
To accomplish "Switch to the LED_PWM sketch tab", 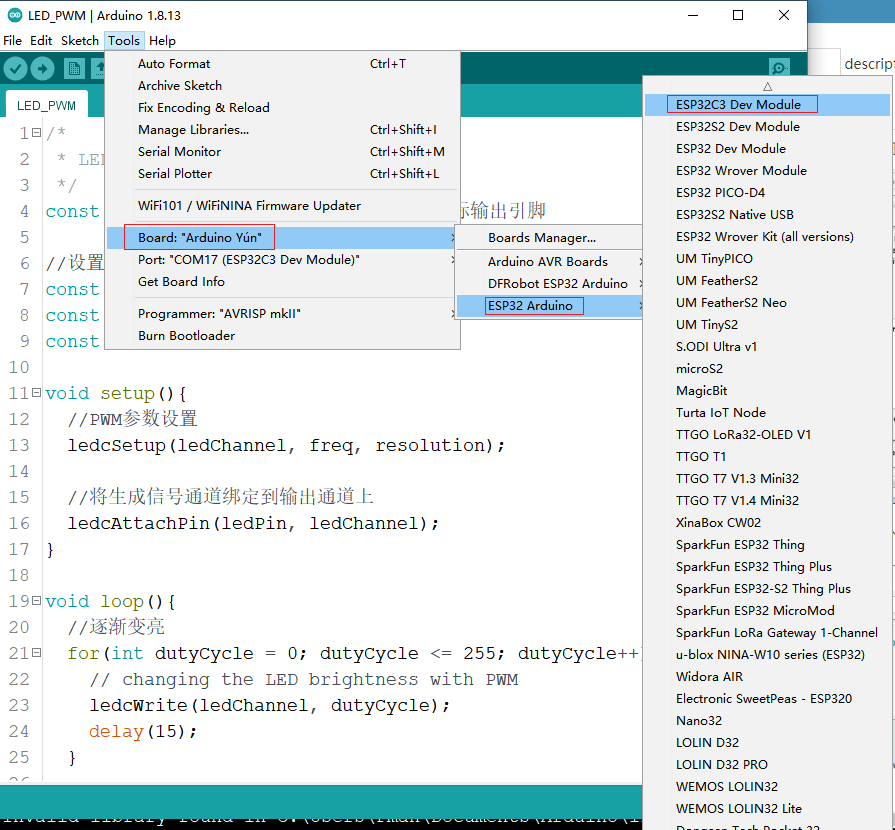I will pos(46,106).
